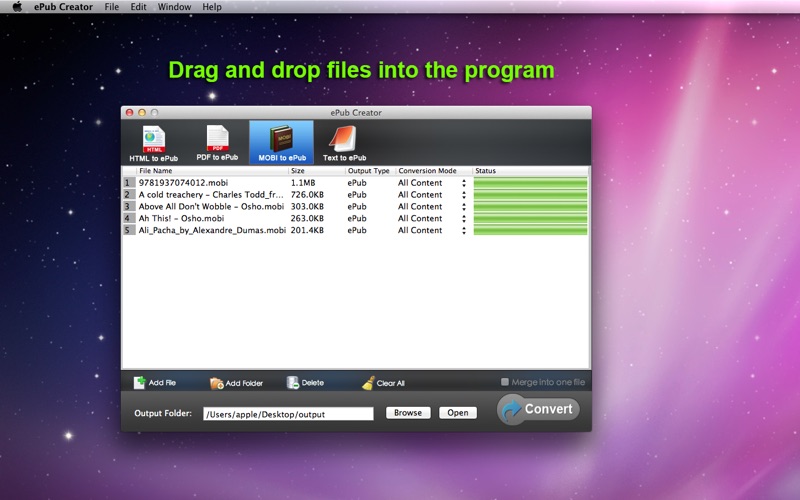Select file 9781937074012.mobi

coord(183,183)
